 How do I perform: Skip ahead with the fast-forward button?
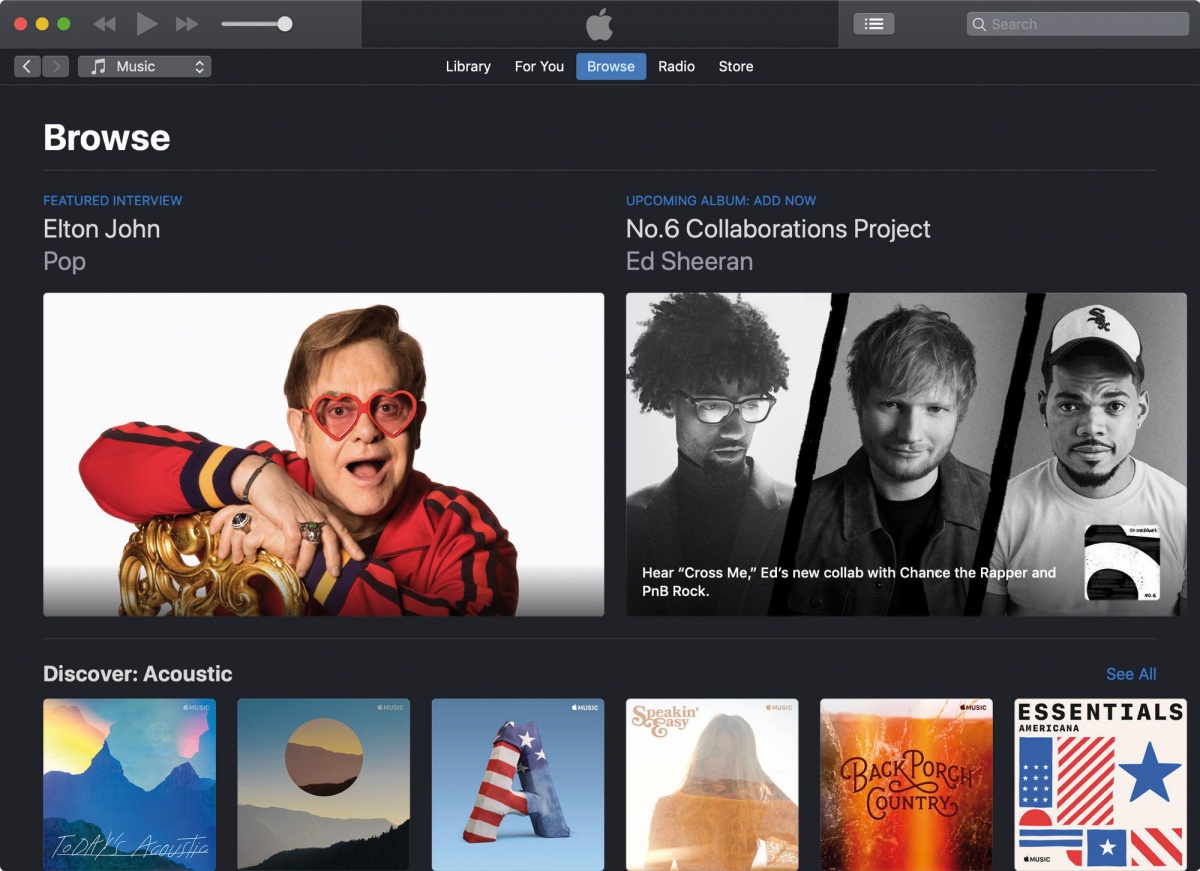pos(187,24)
